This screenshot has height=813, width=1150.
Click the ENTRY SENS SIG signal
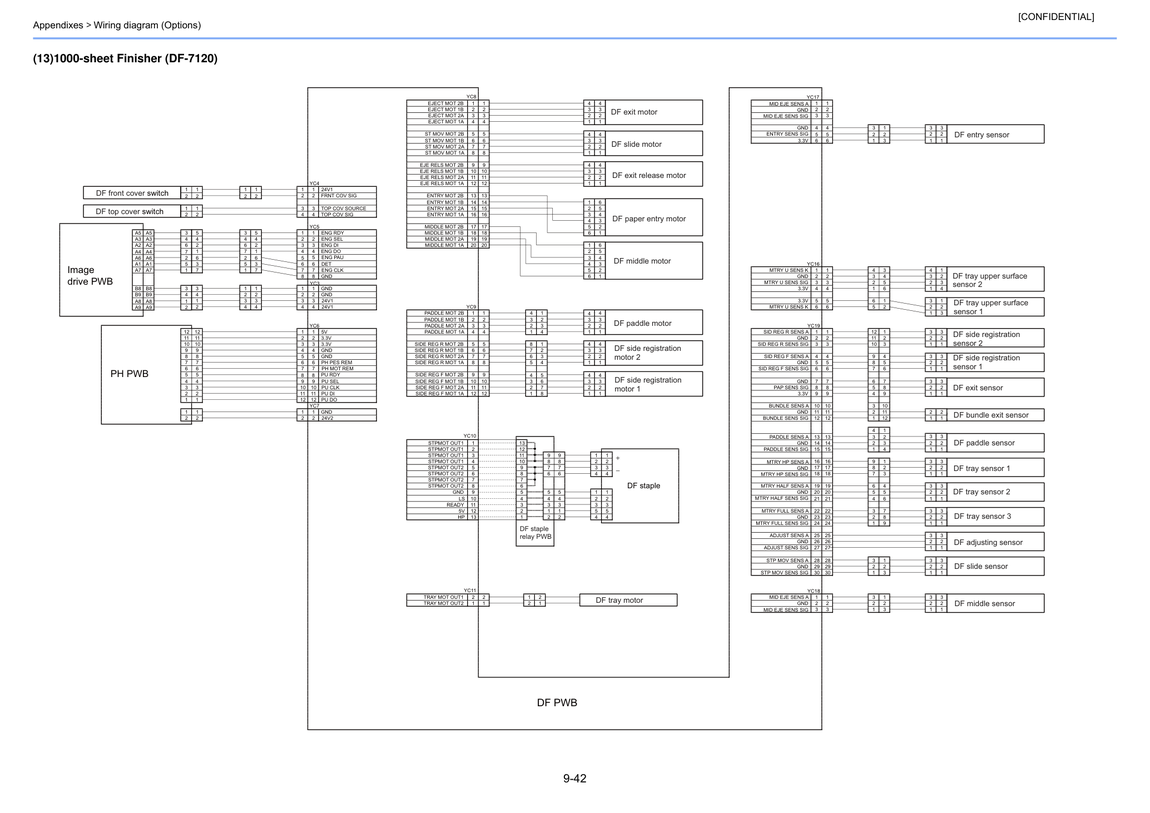click(x=788, y=134)
